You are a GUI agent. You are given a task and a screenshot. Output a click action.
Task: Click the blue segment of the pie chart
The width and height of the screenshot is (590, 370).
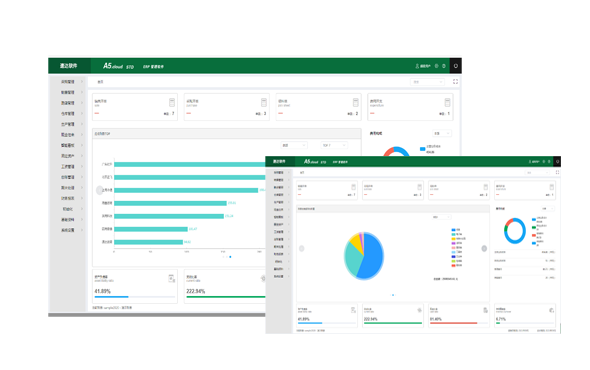[x=372, y=257]
